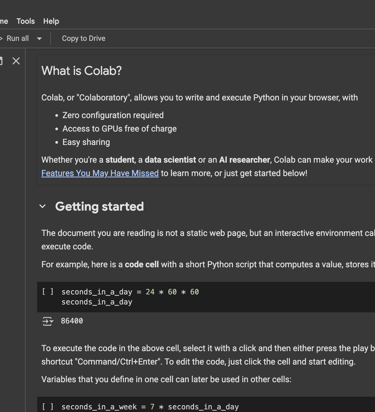Click the seconds_in_a_week = 7 code line

pyautogui.click(x=150, y=407)
